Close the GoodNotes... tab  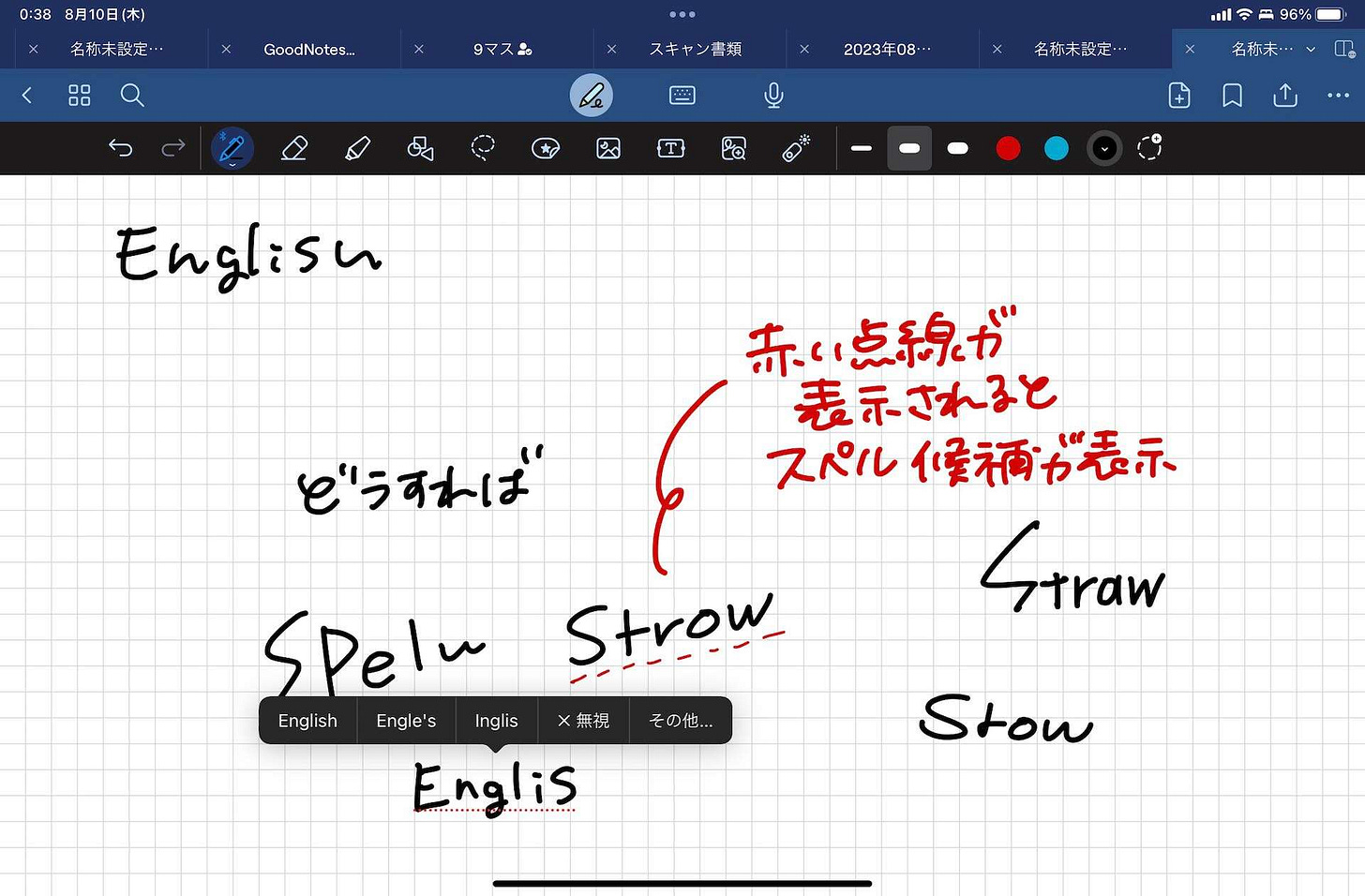pos(226,49)
